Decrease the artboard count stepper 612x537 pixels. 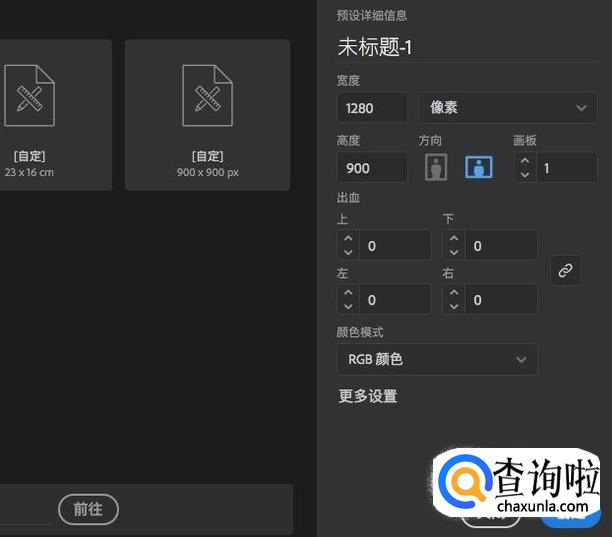526,175
